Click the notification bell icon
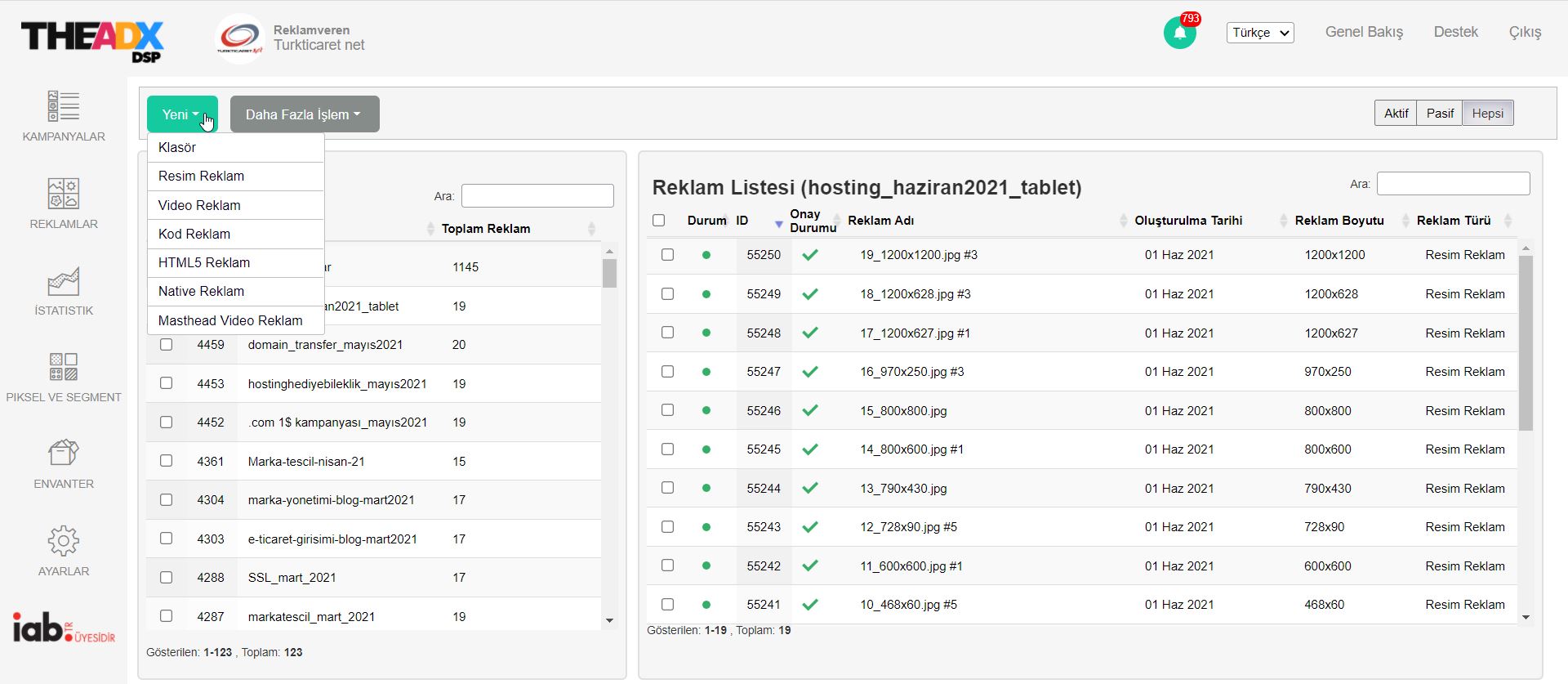 coord(1180,33)
